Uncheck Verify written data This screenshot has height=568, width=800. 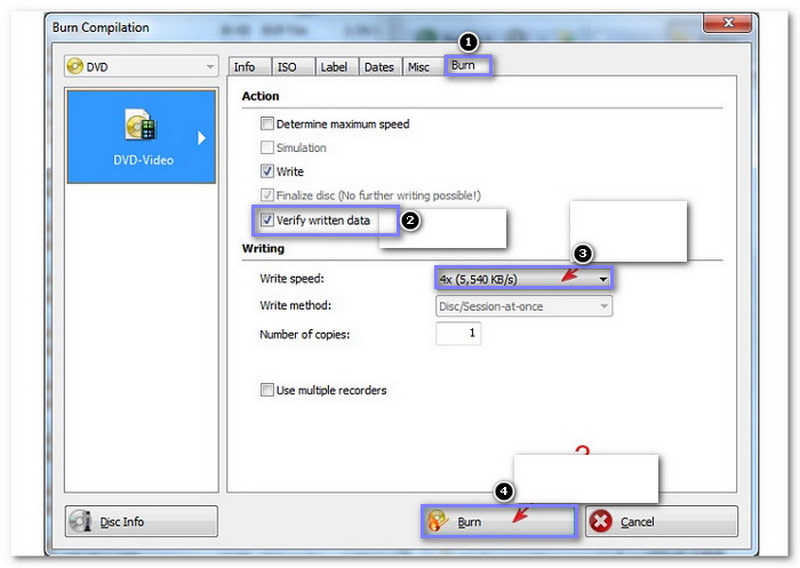267,220
